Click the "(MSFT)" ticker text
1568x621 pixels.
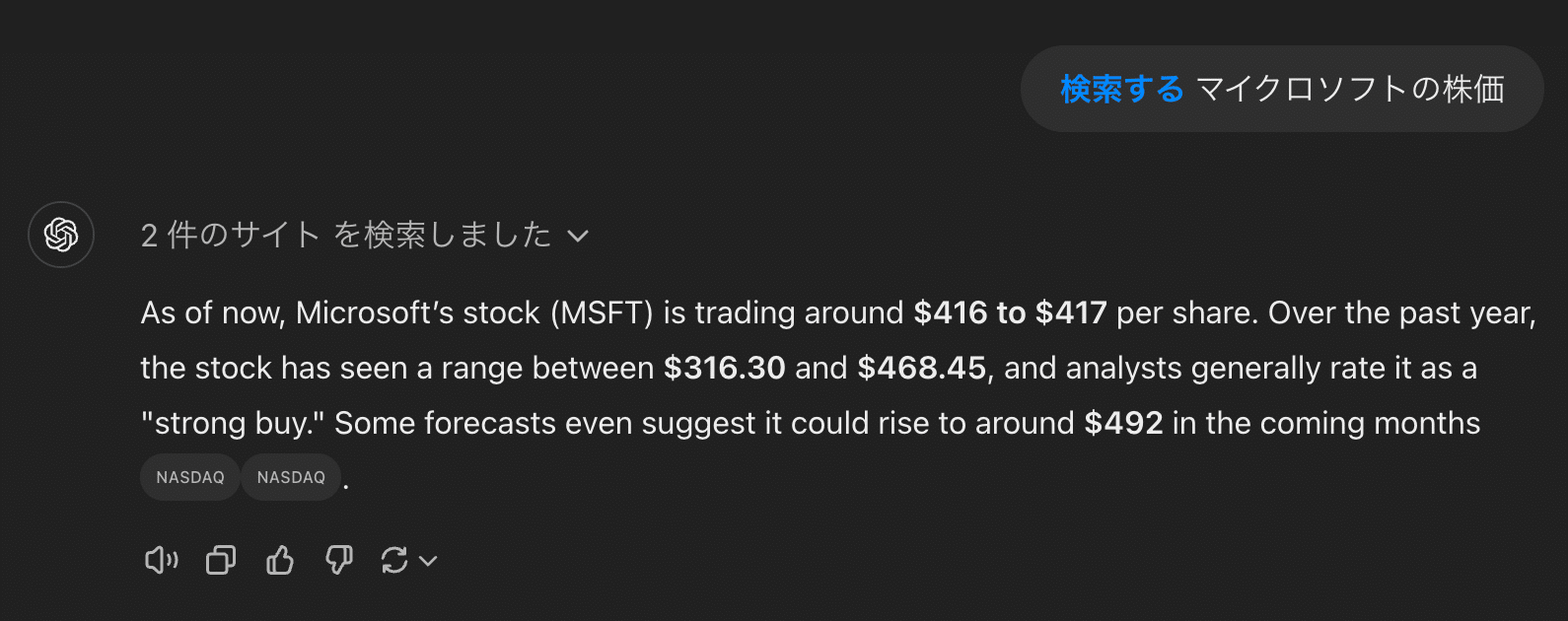(602, 312)
